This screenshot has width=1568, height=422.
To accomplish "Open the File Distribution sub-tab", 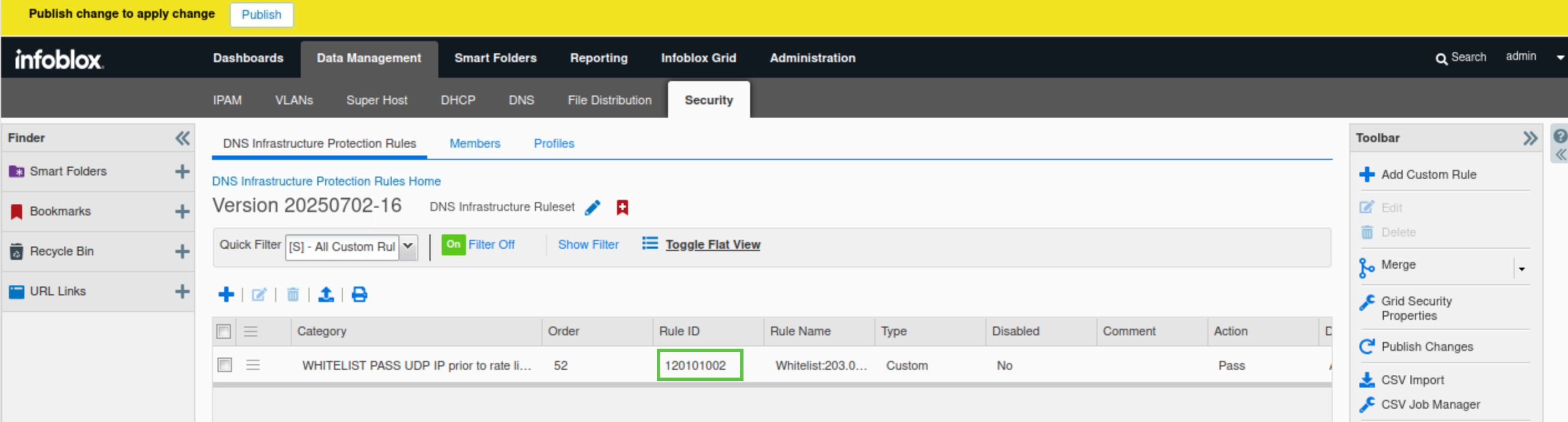I will click(609, 100).
